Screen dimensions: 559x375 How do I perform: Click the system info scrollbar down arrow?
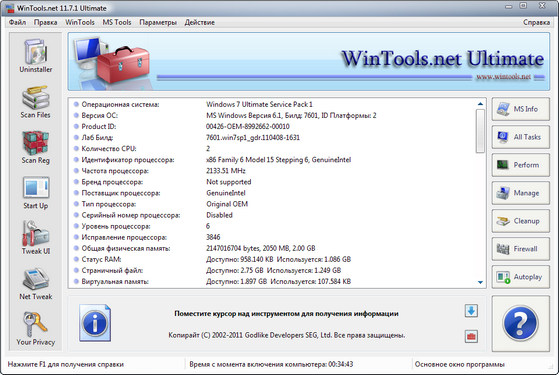click(480, 282)
